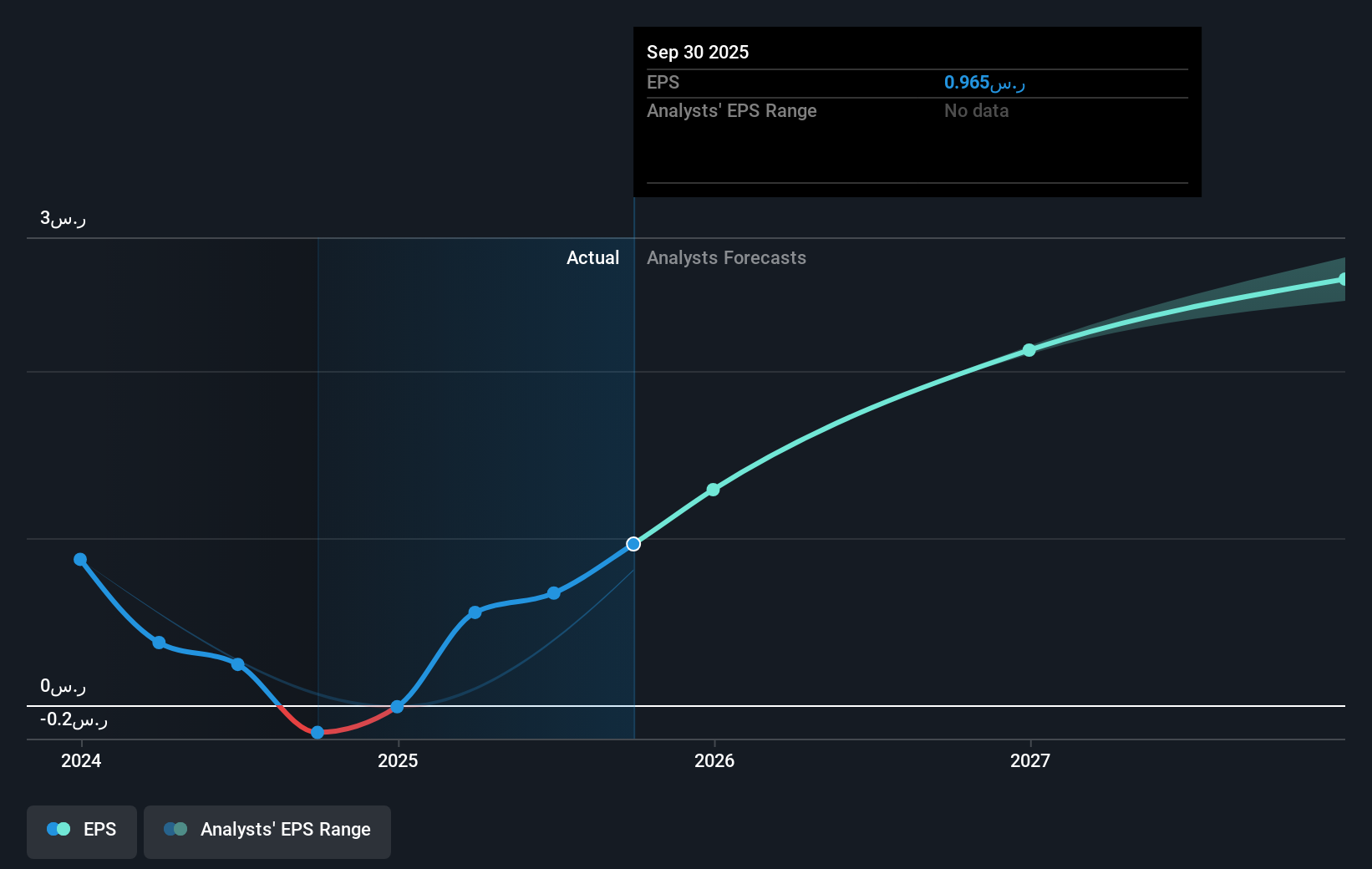
Task: Click the No data label in tooltip
Action: click(975, 110)
